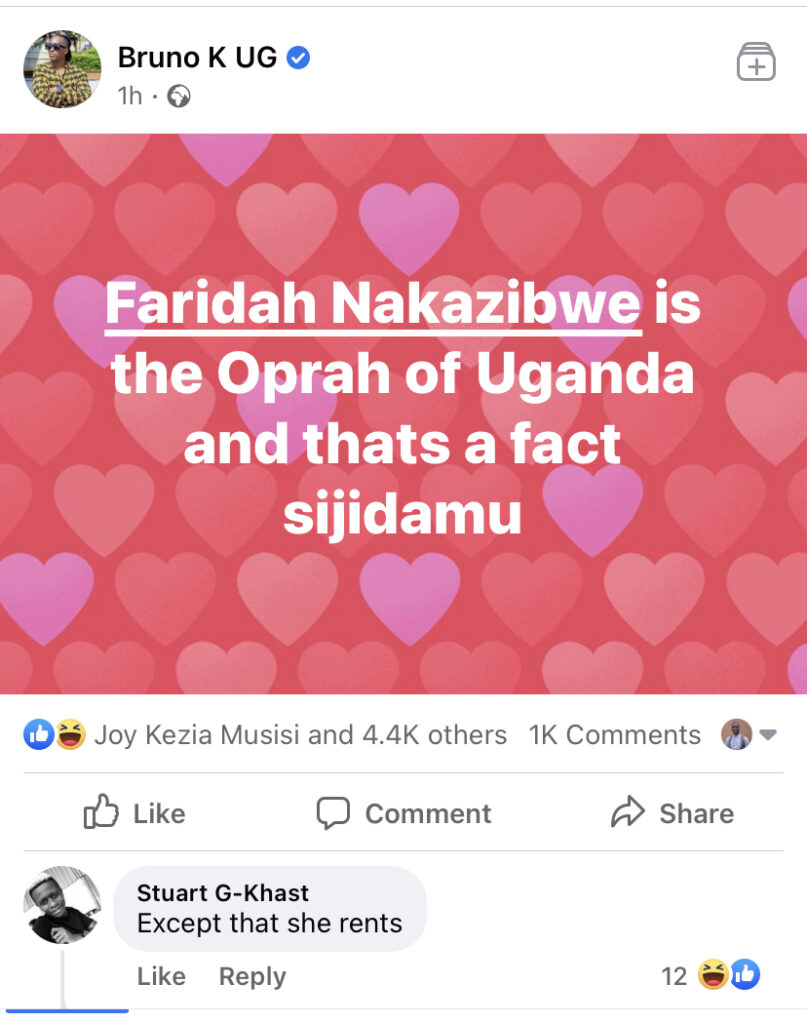Click the blue like reaction icon on post

pos(39,735)
